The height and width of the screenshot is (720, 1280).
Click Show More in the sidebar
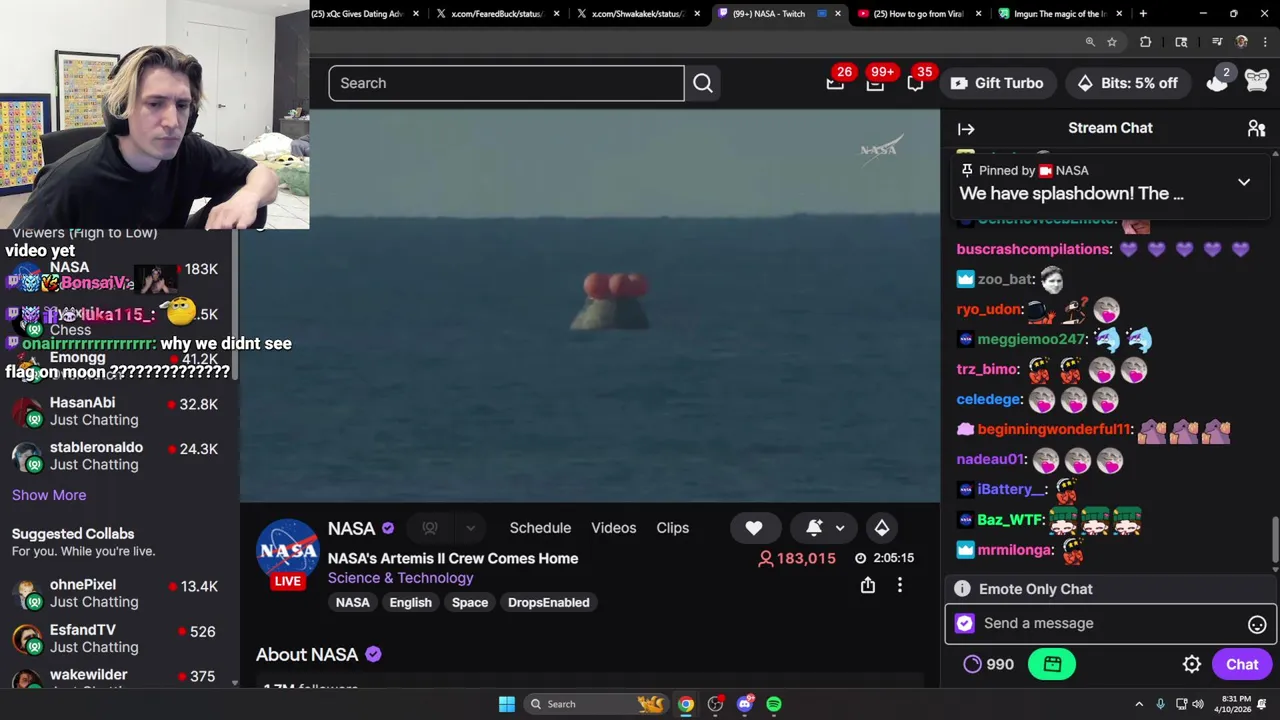pyautogui.click(x=49, y=495)
